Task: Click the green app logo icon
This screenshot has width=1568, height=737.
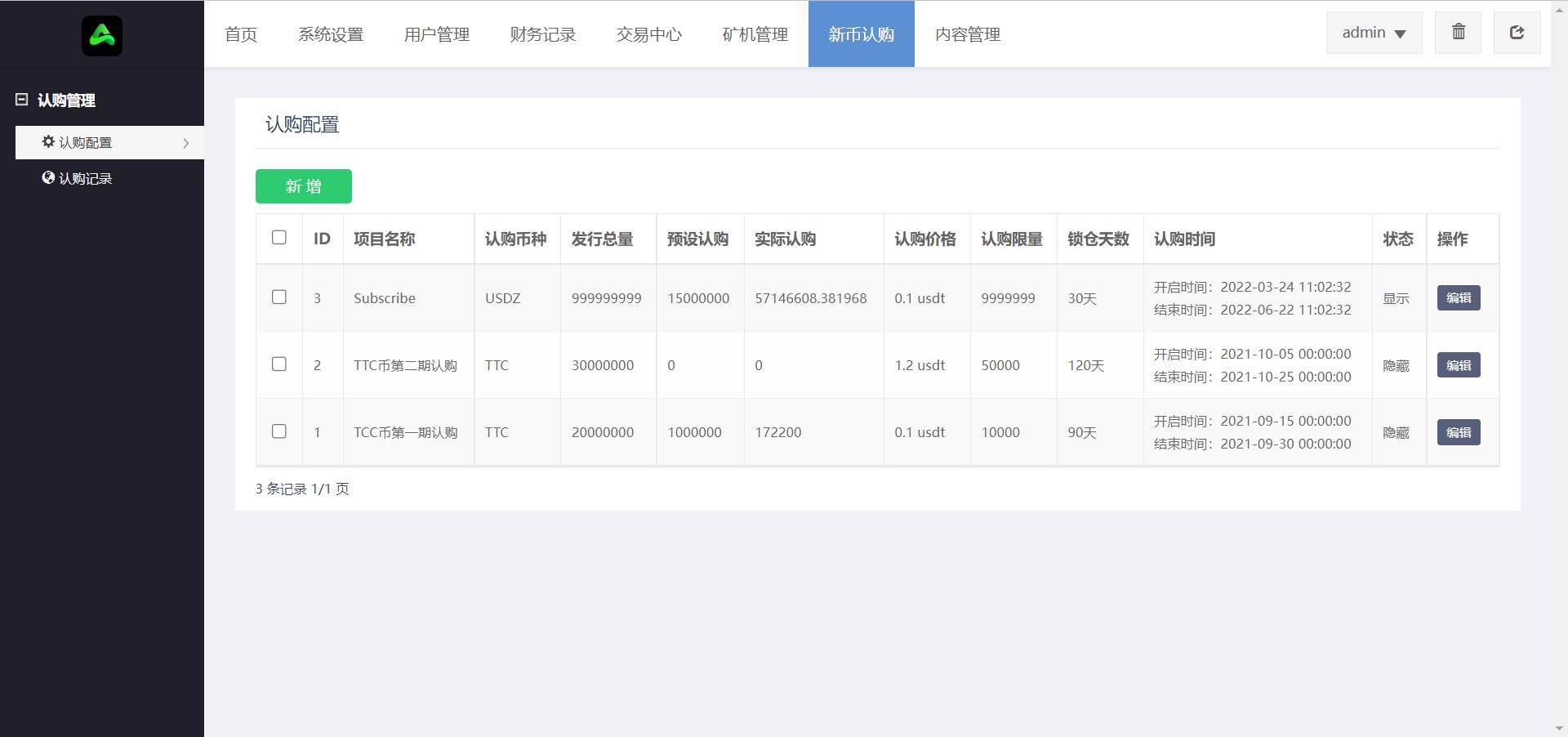Action: point(102,36)
